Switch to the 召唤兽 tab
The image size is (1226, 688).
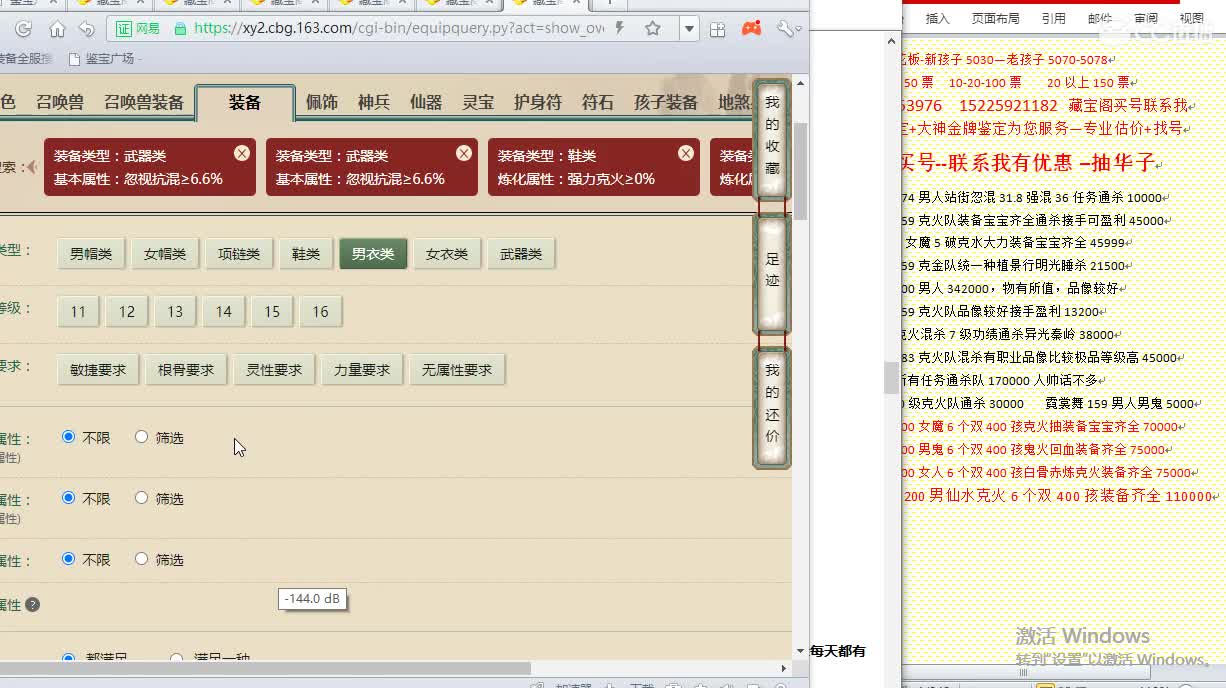coord(60,102)
